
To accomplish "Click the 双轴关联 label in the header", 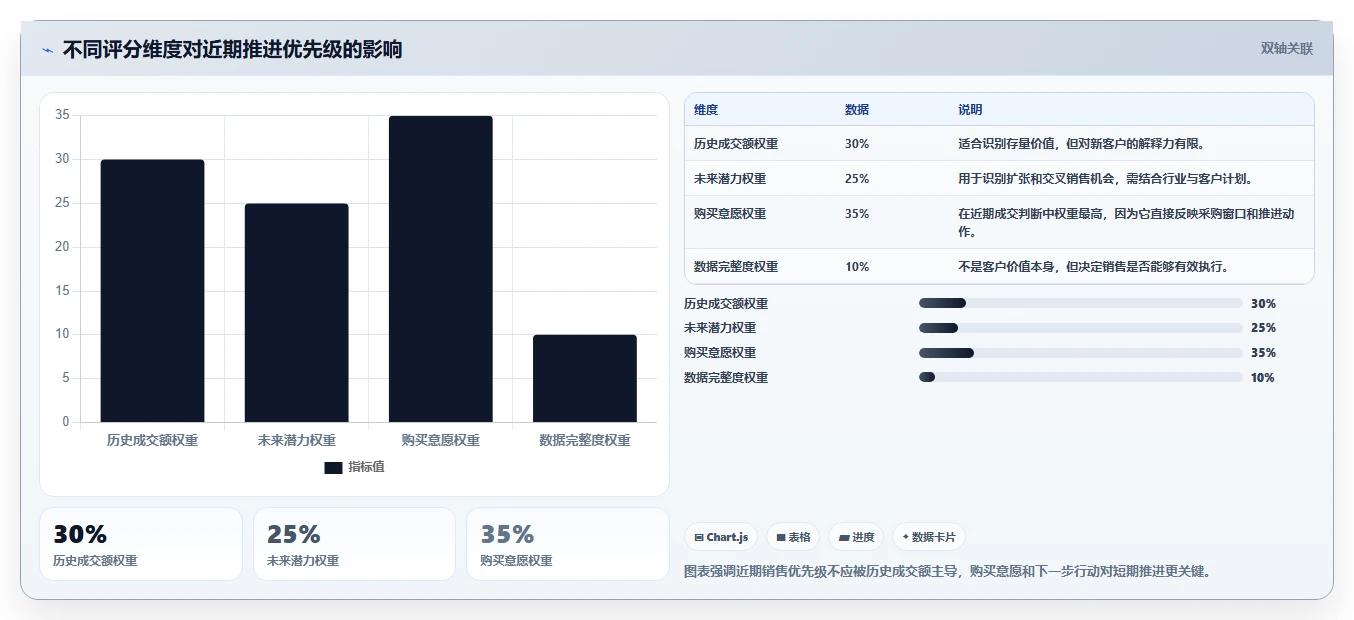I will 1287,48.
